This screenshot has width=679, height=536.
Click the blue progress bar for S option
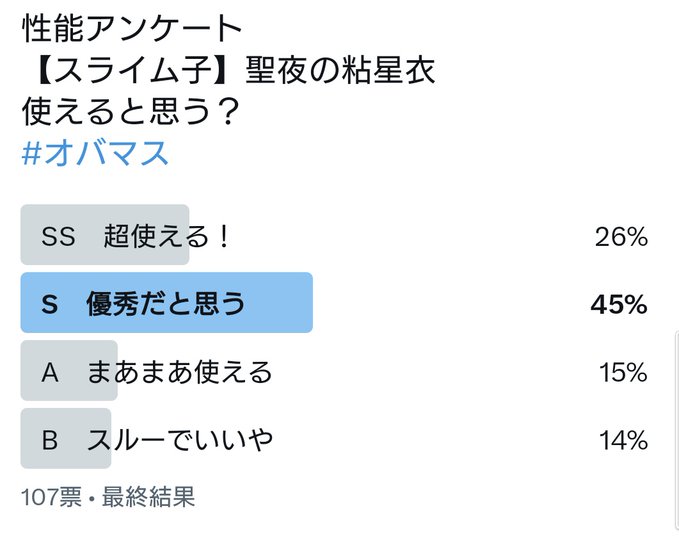click(x=167, y=303)
